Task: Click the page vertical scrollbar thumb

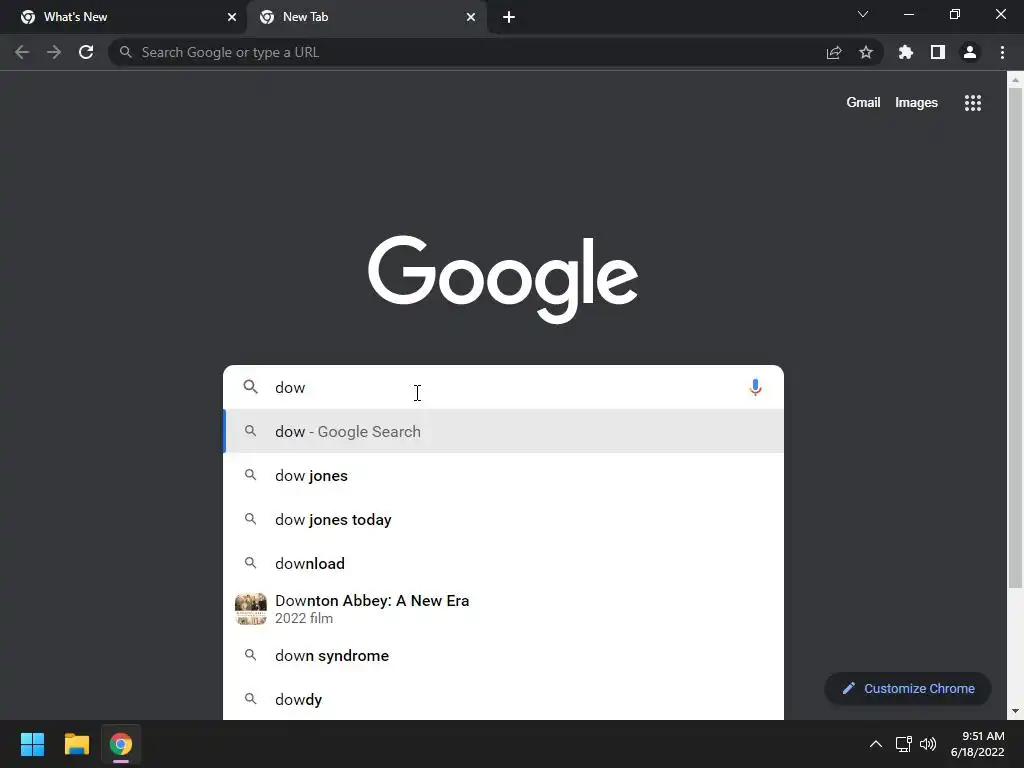Action: [1015, 338]
